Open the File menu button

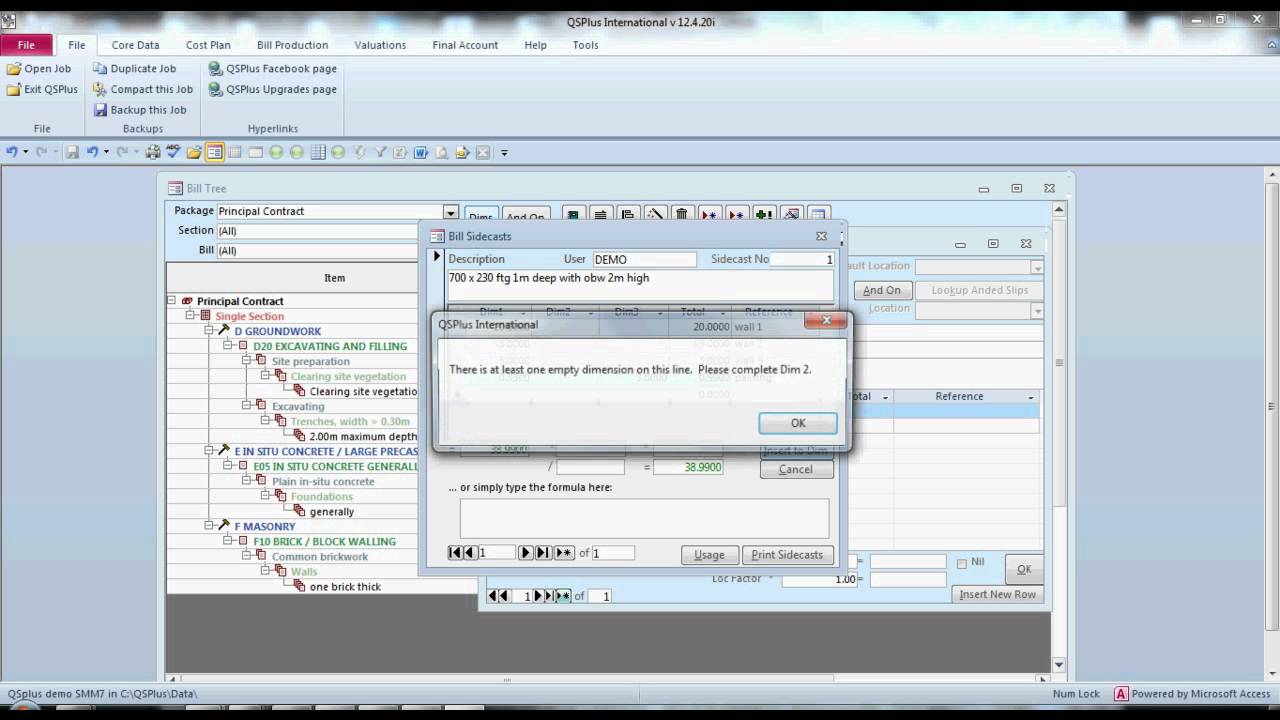26,45
